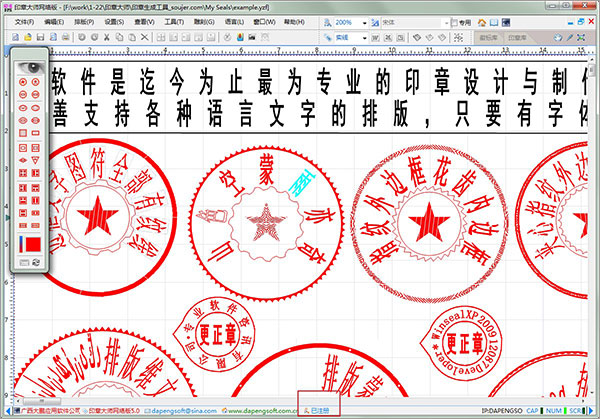Image resolution: width=600 pixels, height=419 pixels.
Task: Click the right blue arrow on status bar
Action: (591, 411)
